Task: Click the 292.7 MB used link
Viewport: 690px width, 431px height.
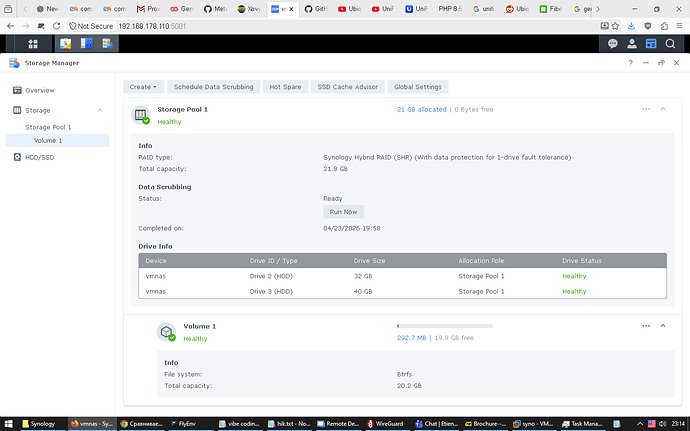Action: point(411,338)
